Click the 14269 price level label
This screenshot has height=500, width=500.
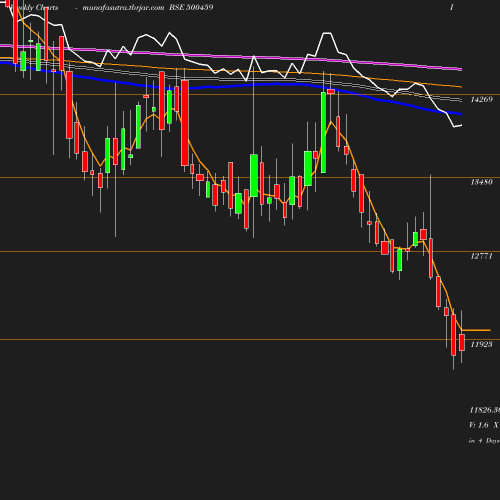[x=481, y=99]
